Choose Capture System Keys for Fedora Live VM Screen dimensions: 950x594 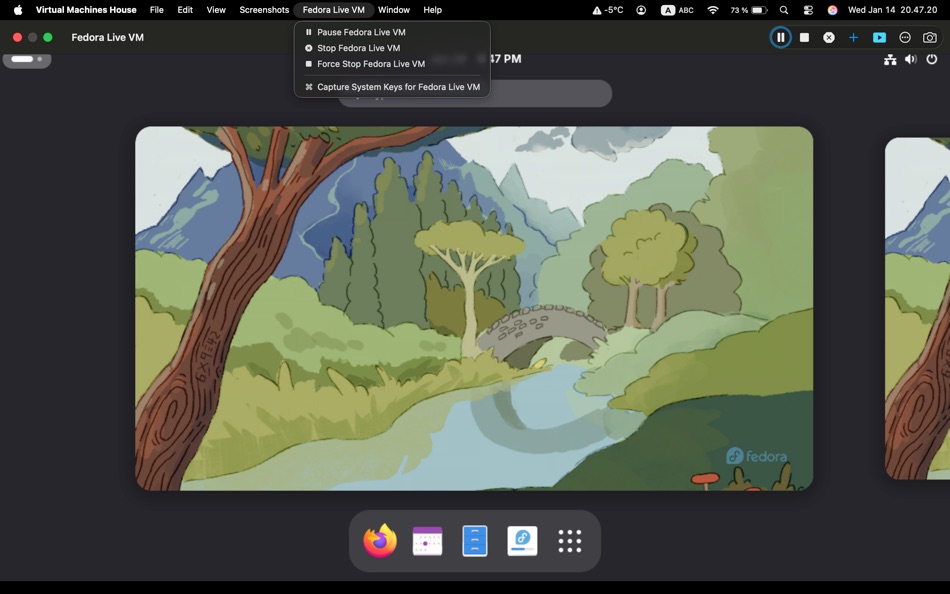click(x=392, y=87)
